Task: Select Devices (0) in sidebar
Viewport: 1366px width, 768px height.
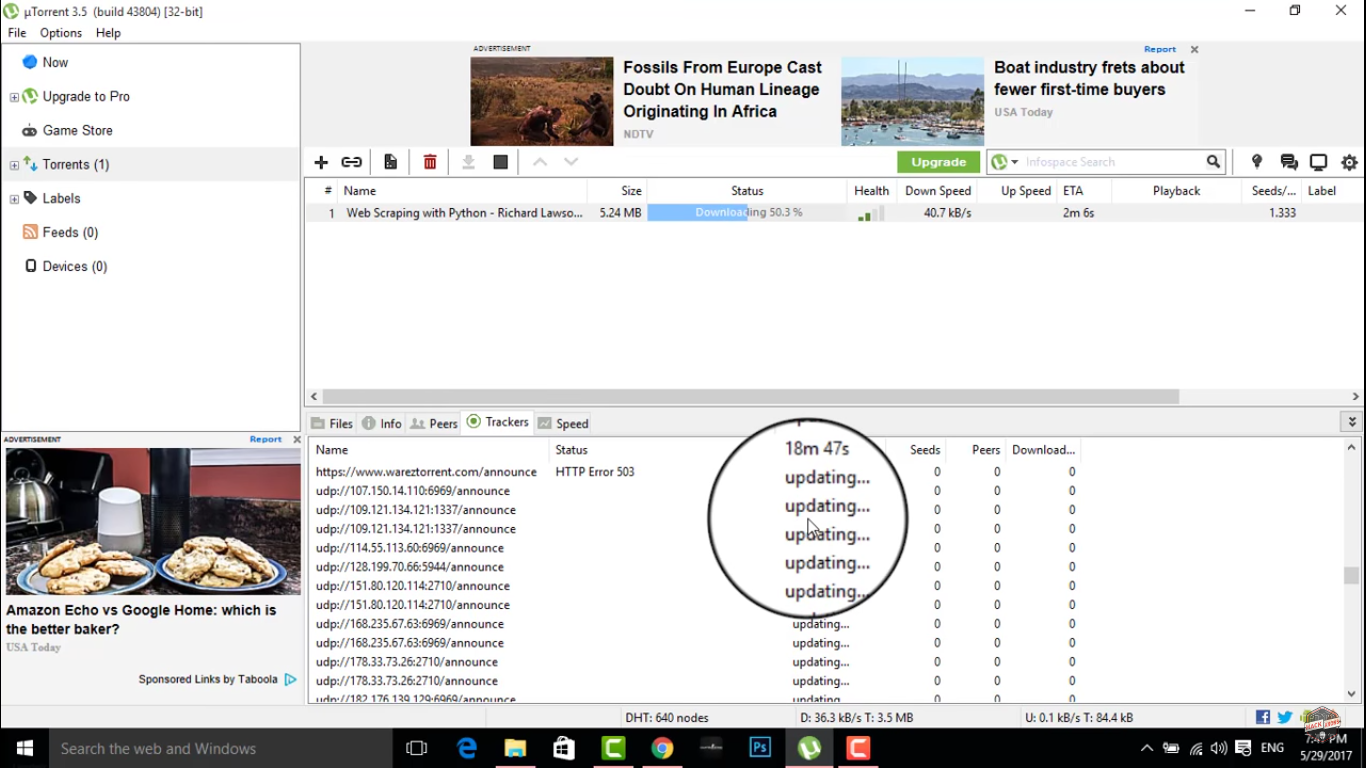Action: 74,266
